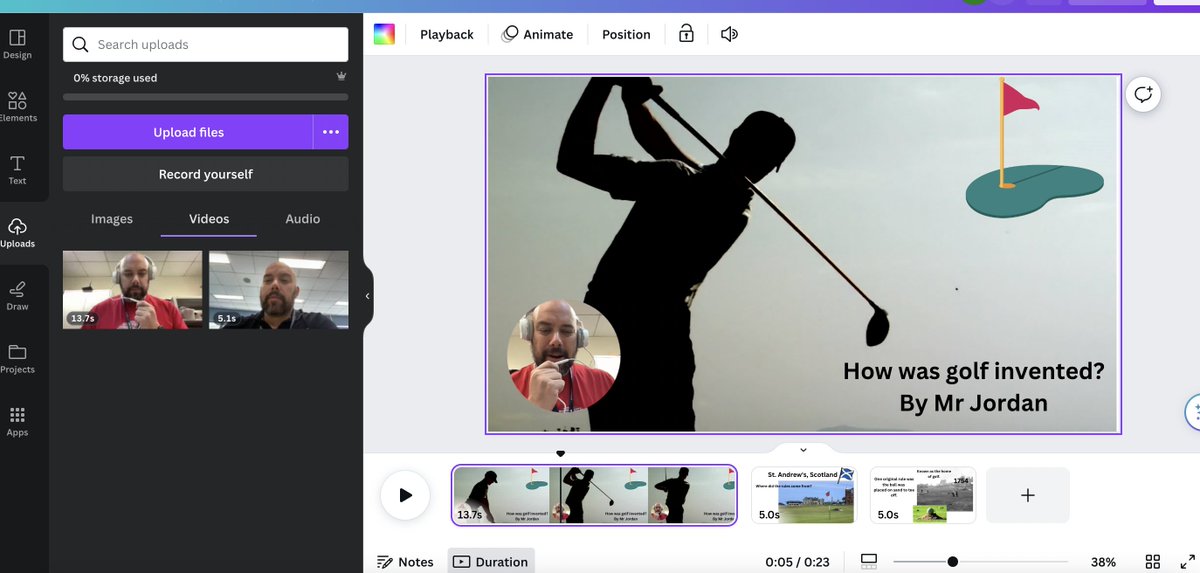Click the volume speaker icon
The image size is (1200, 573).
click(730, 34)
